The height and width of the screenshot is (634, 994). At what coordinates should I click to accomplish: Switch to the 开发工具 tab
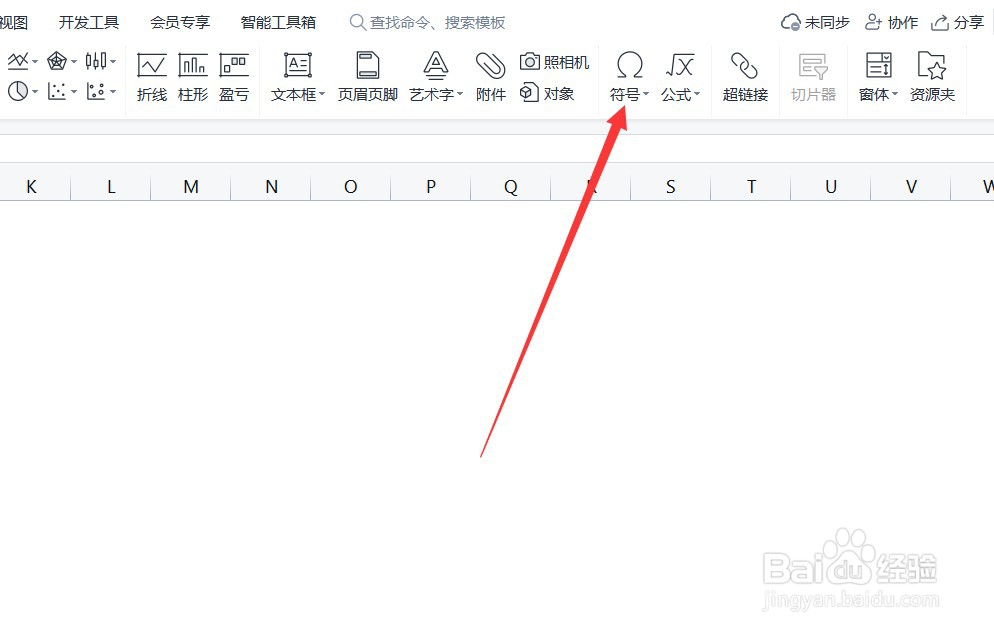88,22
